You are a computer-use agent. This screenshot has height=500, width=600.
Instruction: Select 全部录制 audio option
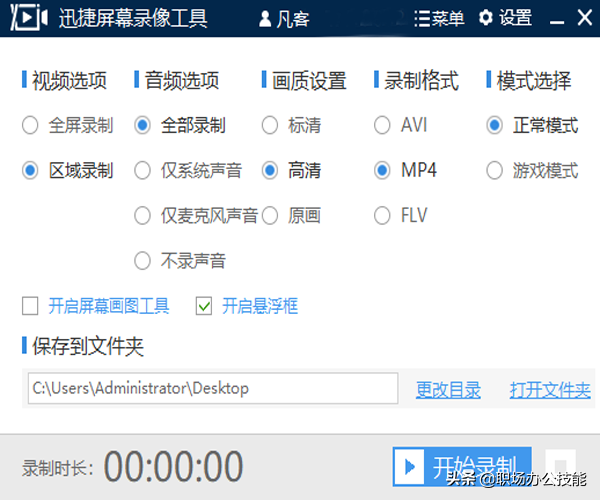coord(180,125)
